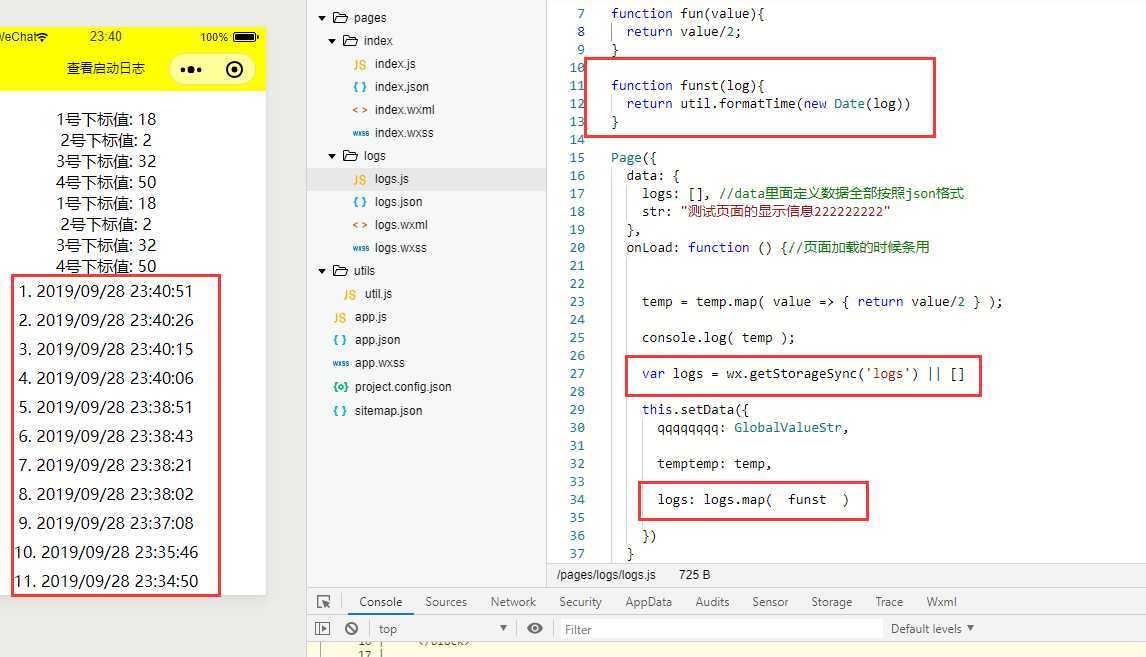Open the Storage tab
This screenshot has height=657, width=1146.
pos(832,601)
